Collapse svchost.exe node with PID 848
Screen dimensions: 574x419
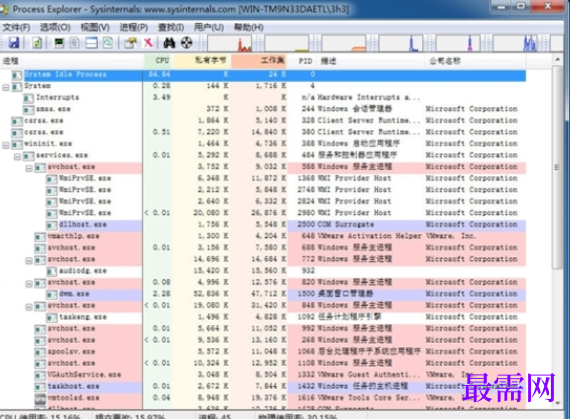[29, 307]
